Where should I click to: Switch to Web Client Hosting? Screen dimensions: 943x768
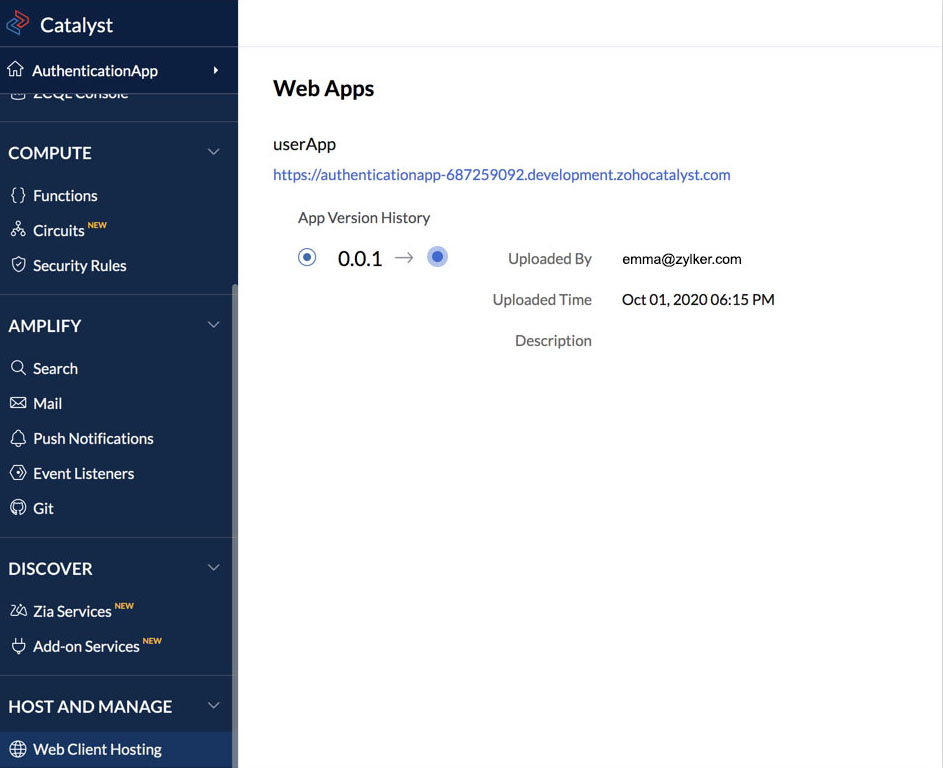tap(97, 749)
